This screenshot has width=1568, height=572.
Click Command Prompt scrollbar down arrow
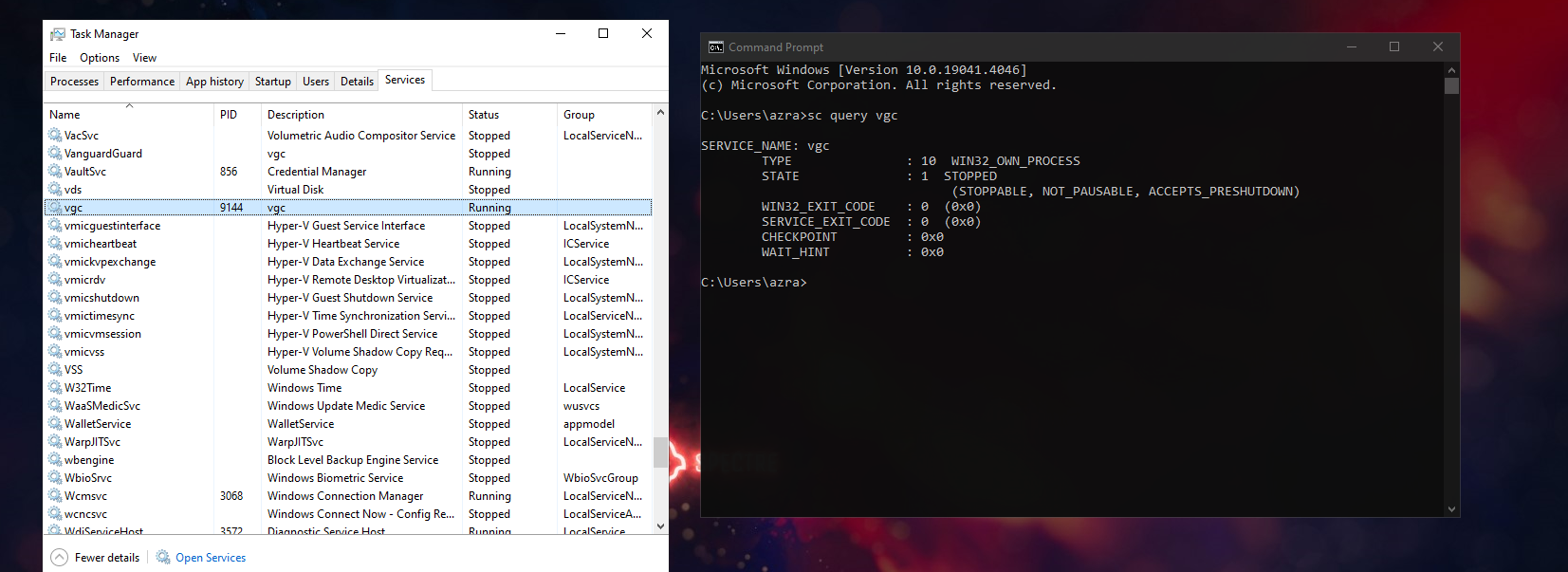tap(1451, 509)
